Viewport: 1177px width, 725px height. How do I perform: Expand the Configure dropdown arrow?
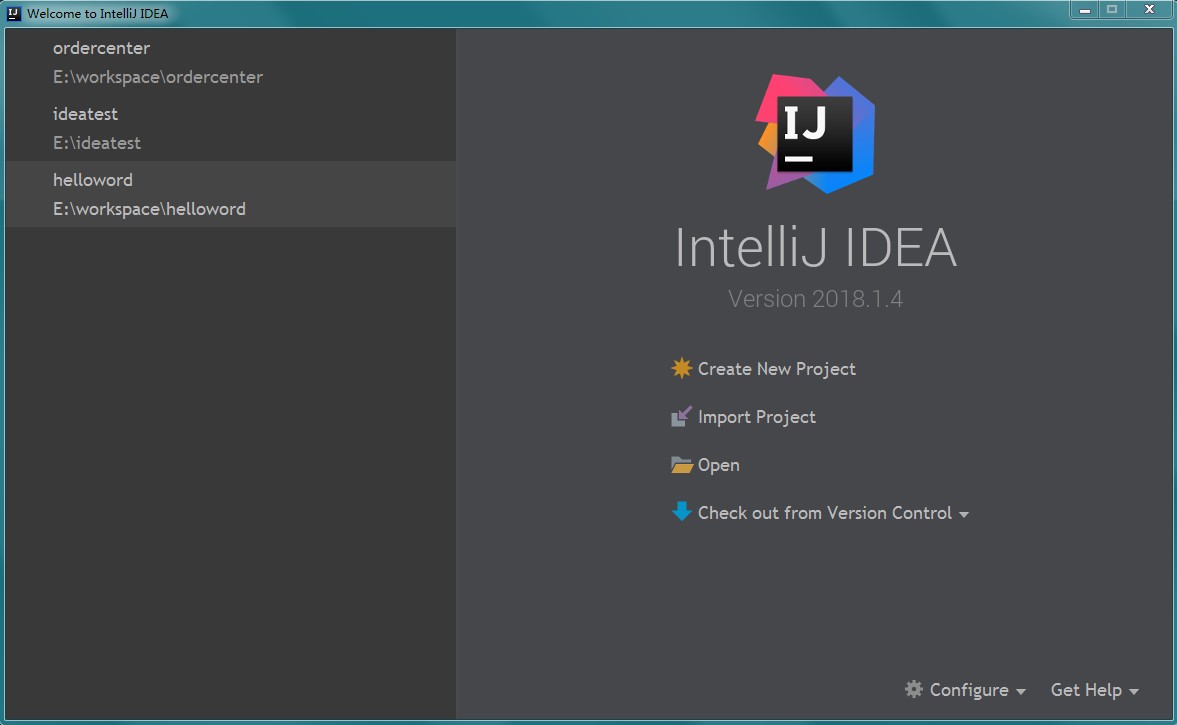tap(1021, 691)
